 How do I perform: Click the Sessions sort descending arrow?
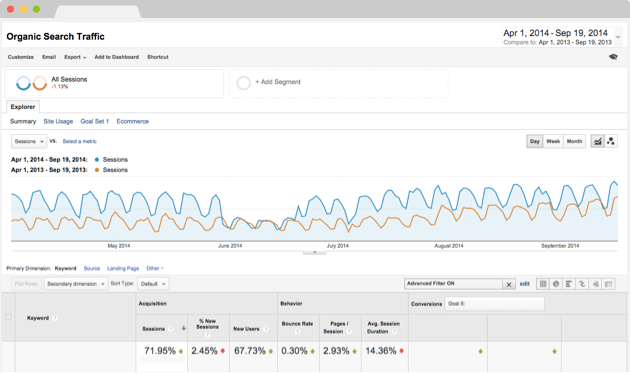184,328
